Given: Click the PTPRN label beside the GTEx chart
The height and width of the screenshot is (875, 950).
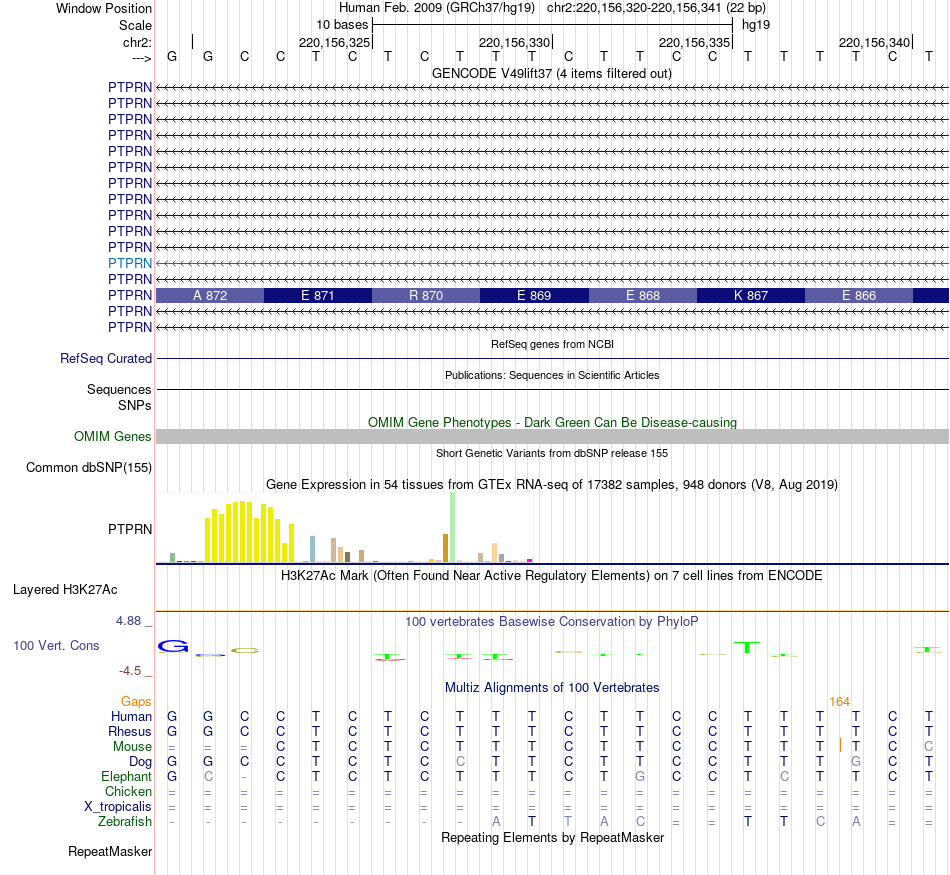Looking at the screenshot, I should [x=130, y=529].
